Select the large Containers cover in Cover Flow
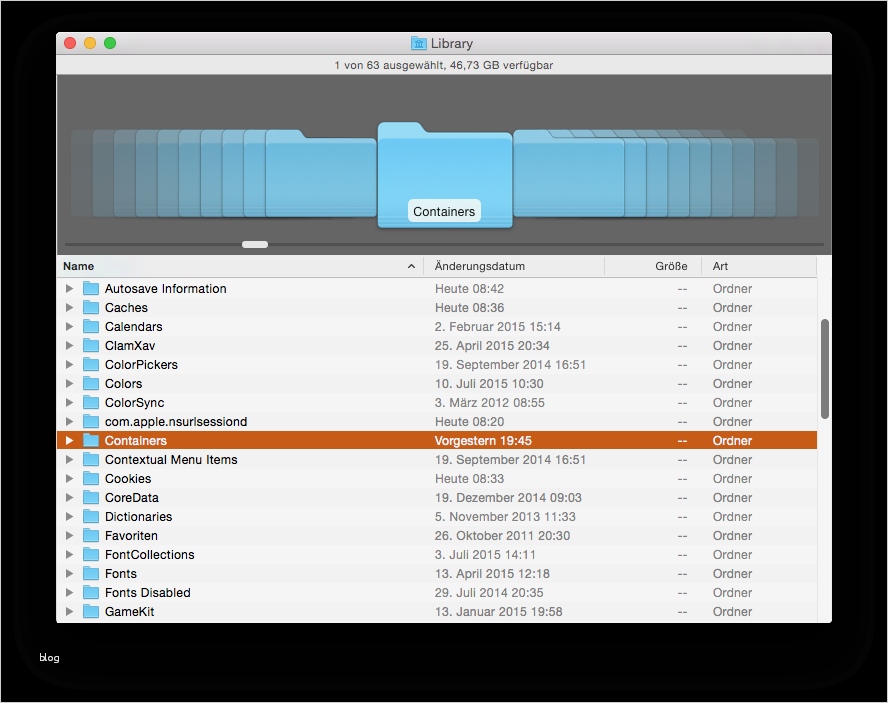The width and height of the screenshot is (888, 703). (x=445, y=174)
